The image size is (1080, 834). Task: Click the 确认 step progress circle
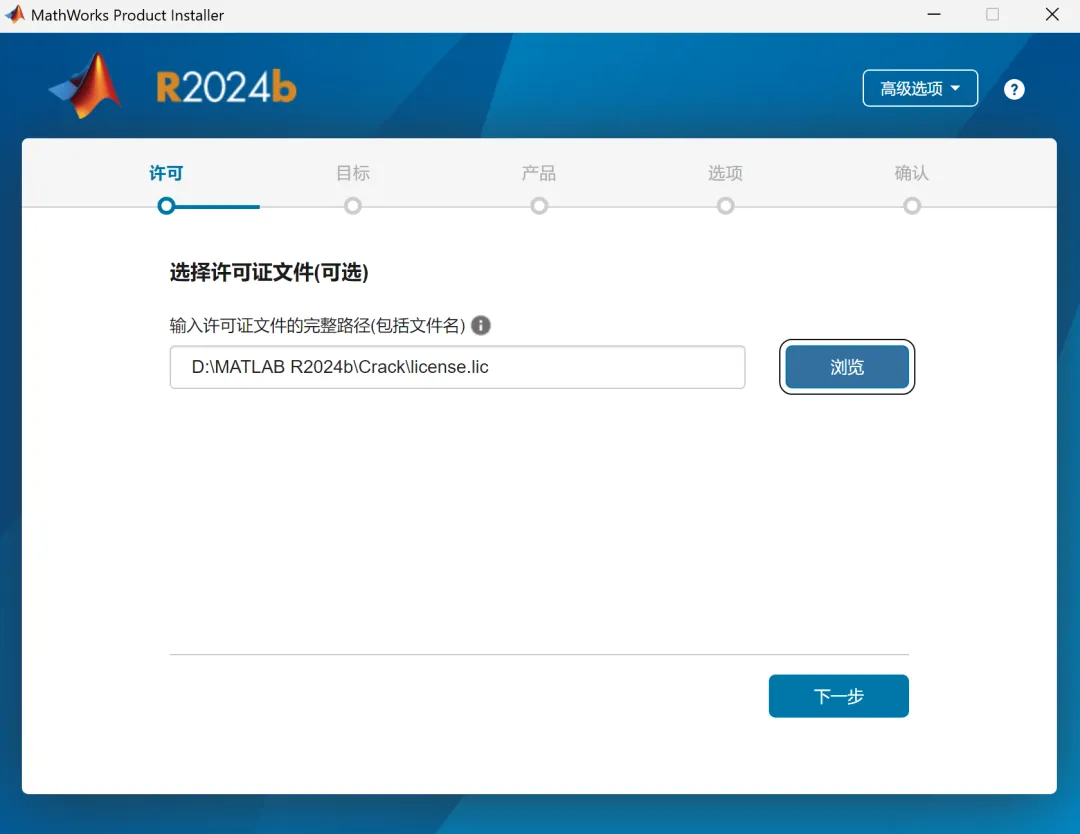point(912,206)
